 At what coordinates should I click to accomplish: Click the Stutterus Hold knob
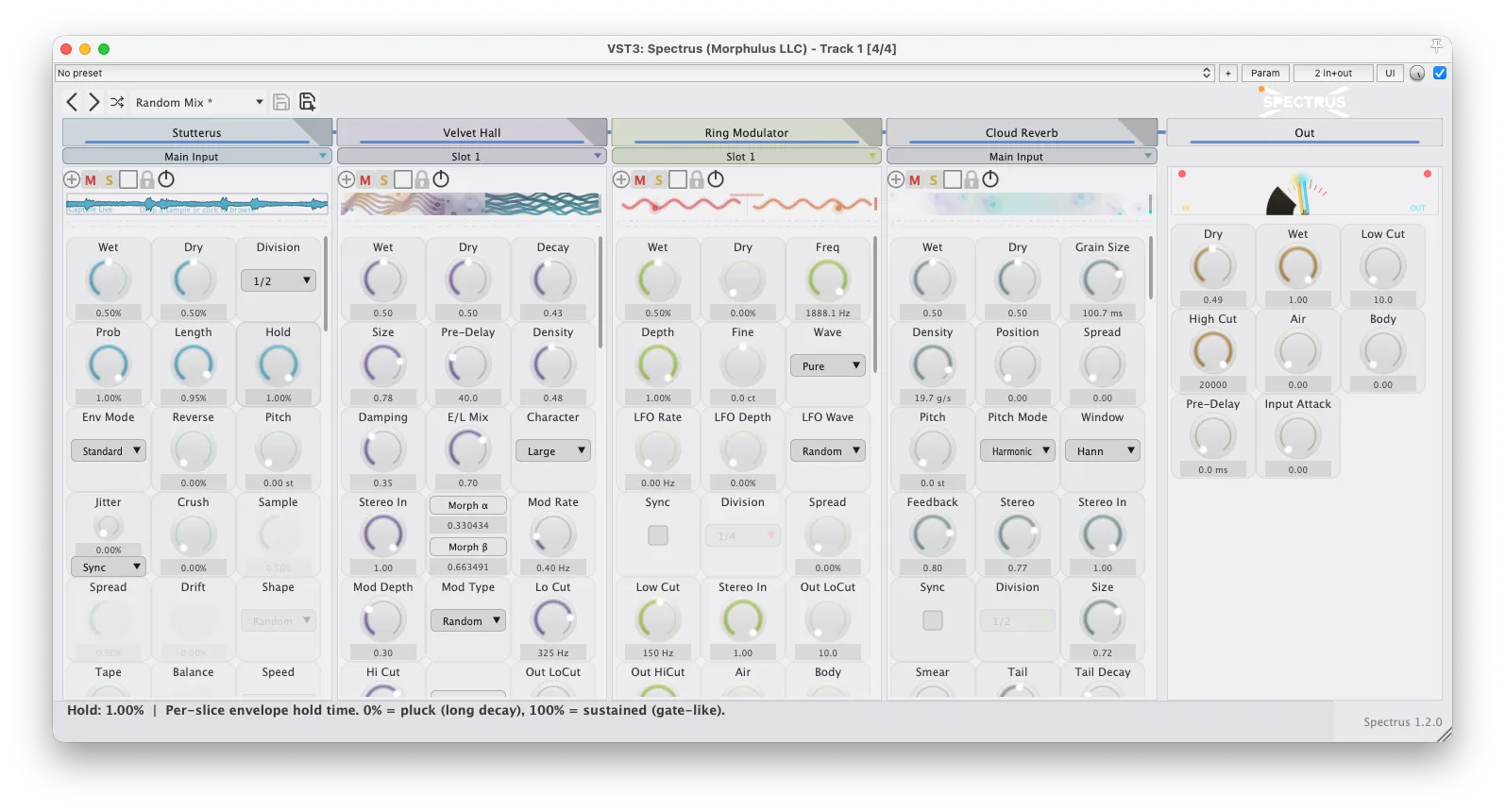pos(279,364)
